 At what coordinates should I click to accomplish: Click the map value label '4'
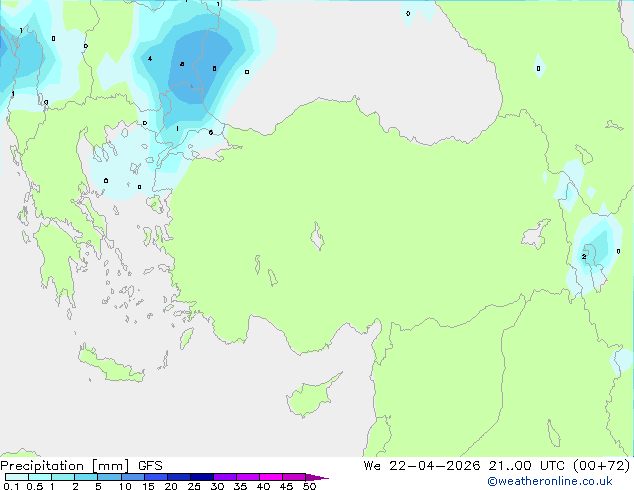150,59
